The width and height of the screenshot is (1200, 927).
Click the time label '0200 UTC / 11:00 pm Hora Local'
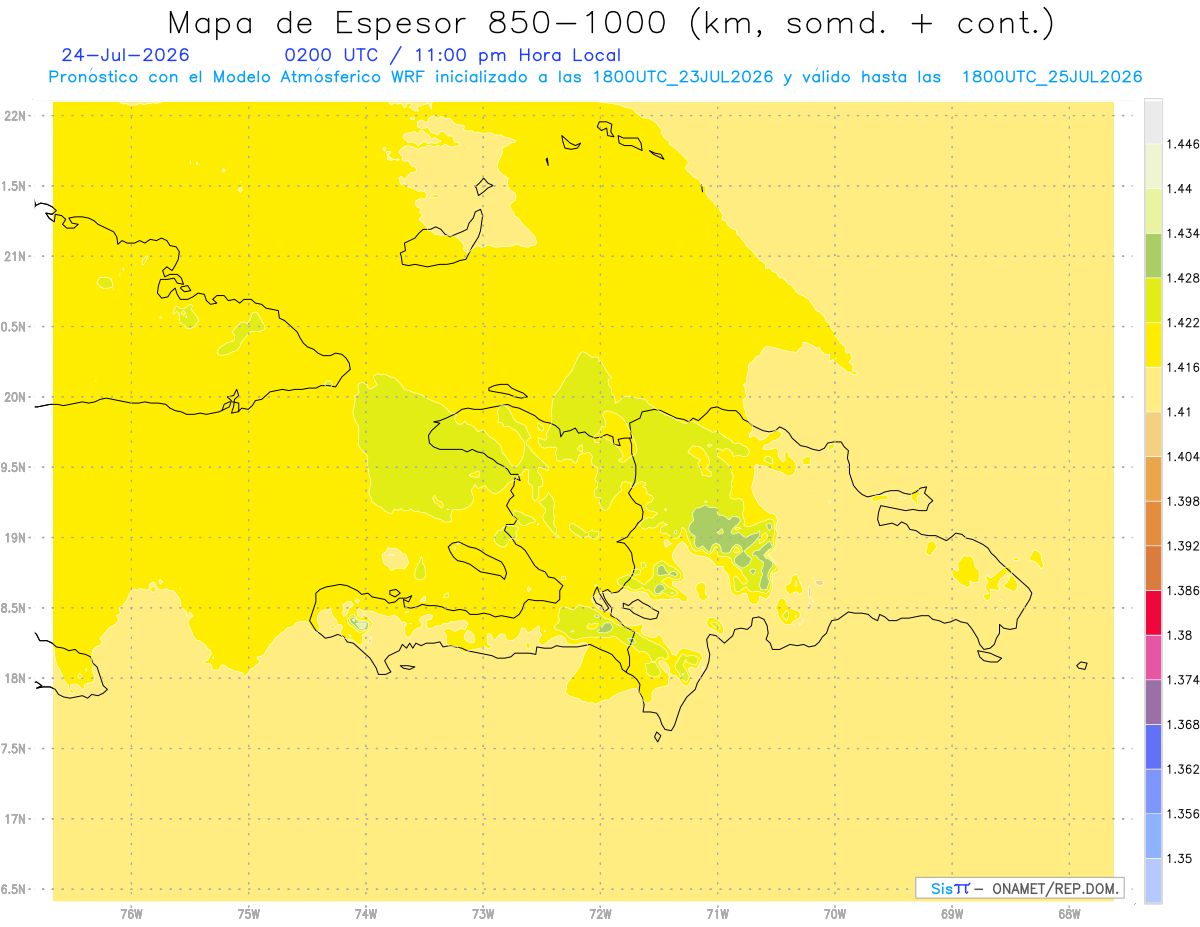[x=453, y=55]
